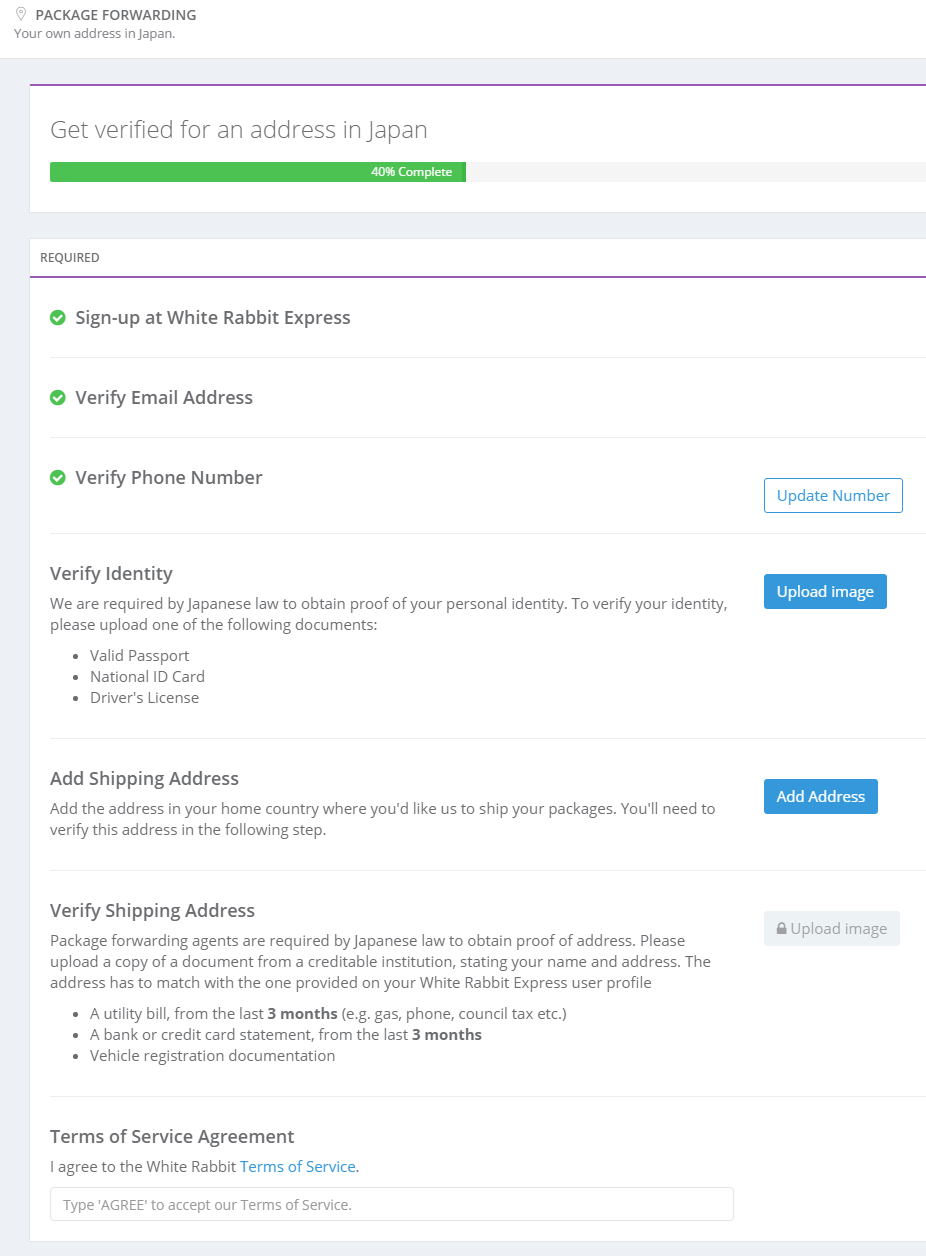Click the locked Upload image button
The height and width of the screenshot is (1256, 926).
tap(832, 928)
